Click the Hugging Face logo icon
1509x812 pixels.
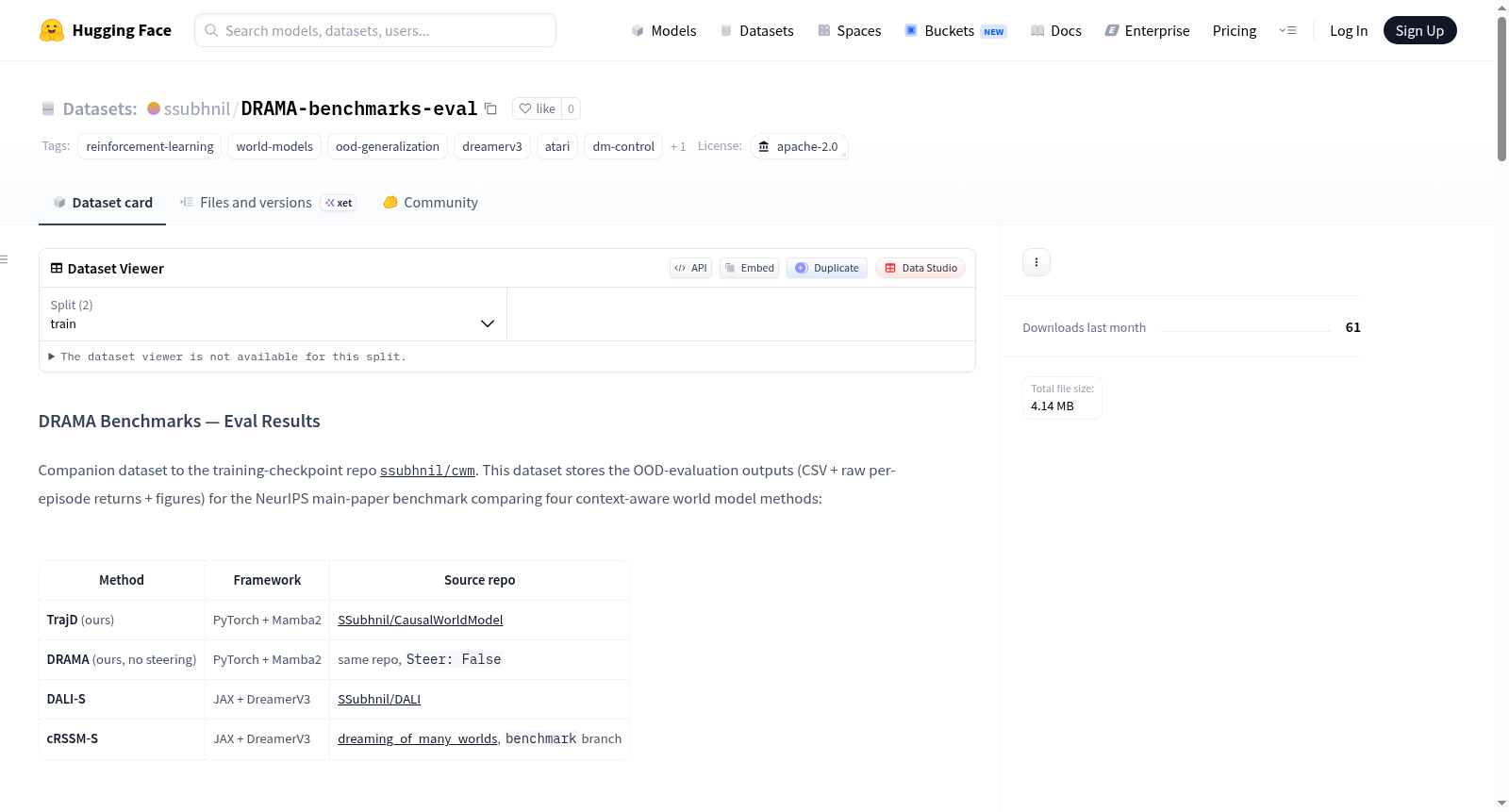click(x=52, y=30)
